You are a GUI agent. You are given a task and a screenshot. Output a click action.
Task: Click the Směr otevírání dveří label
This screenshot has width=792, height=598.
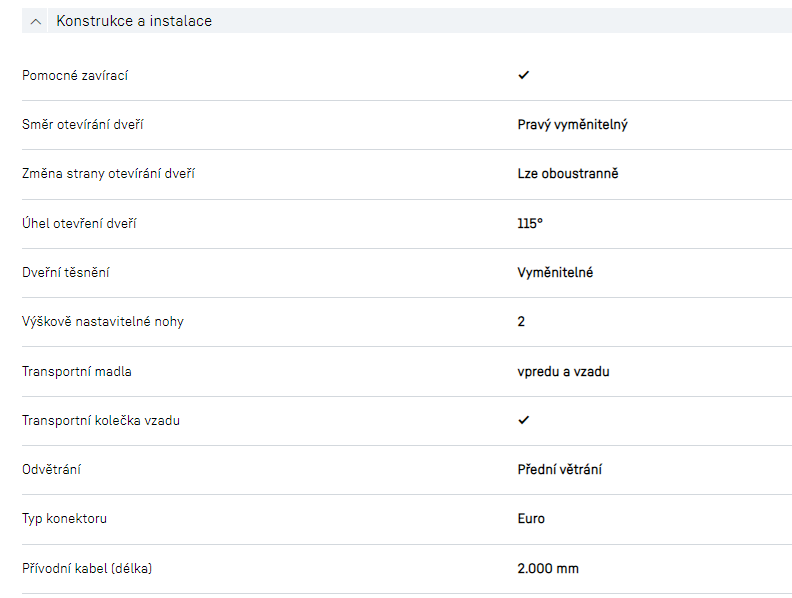pos(90,125)
